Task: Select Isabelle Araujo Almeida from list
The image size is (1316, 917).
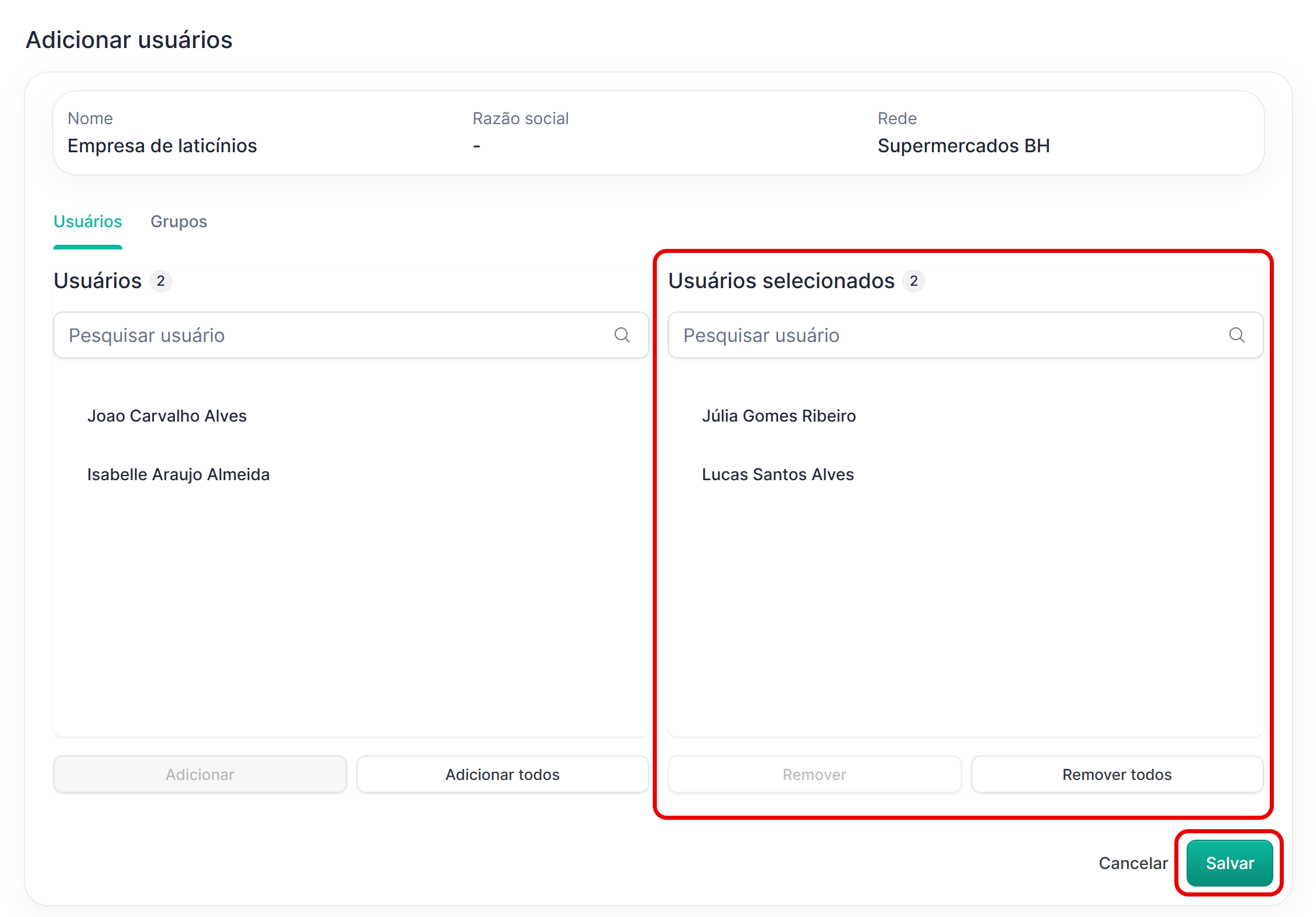Action: coord(178,474)
